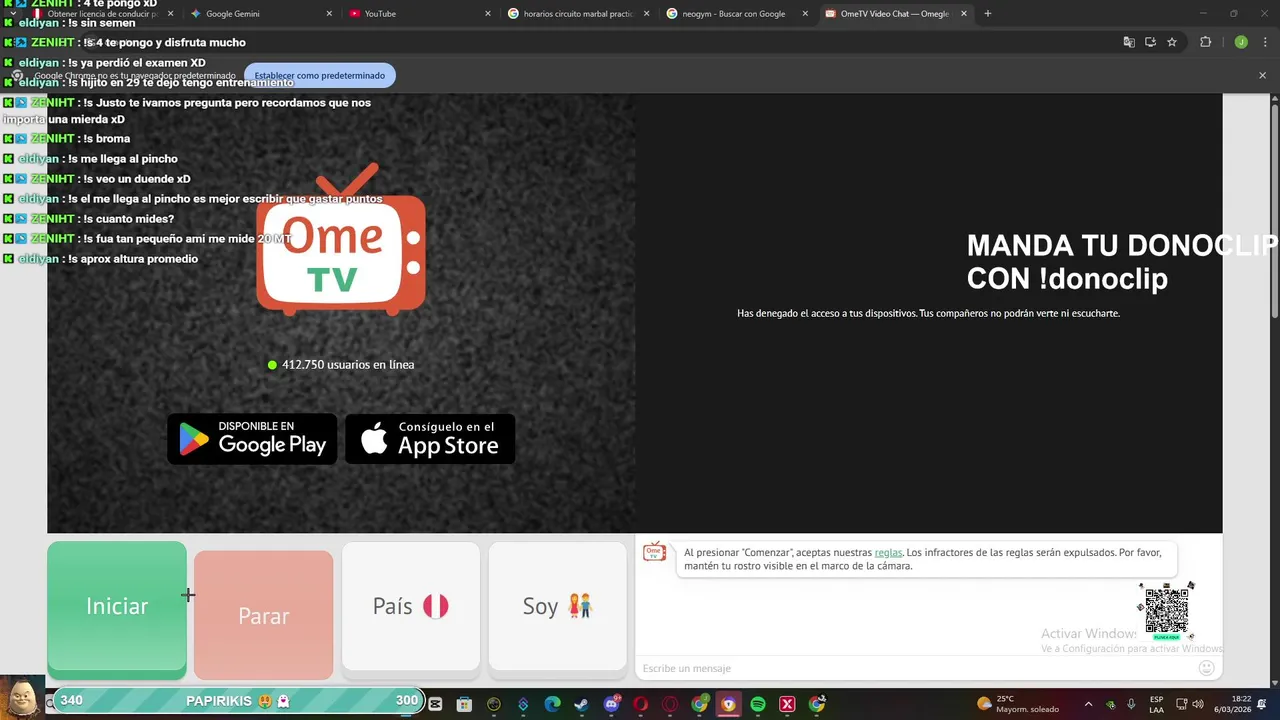Open the App Store download badge
This screenshot has width=1280, height=720.
click(430, 439)
